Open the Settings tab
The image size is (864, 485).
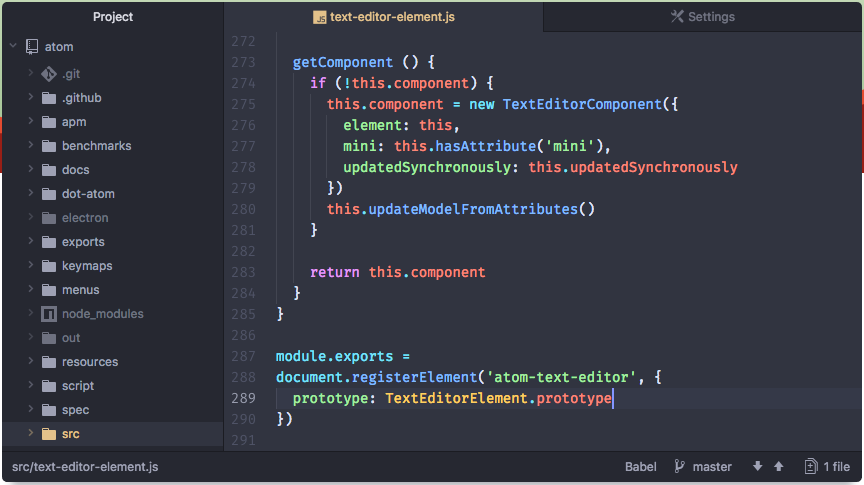pos(703,17)
